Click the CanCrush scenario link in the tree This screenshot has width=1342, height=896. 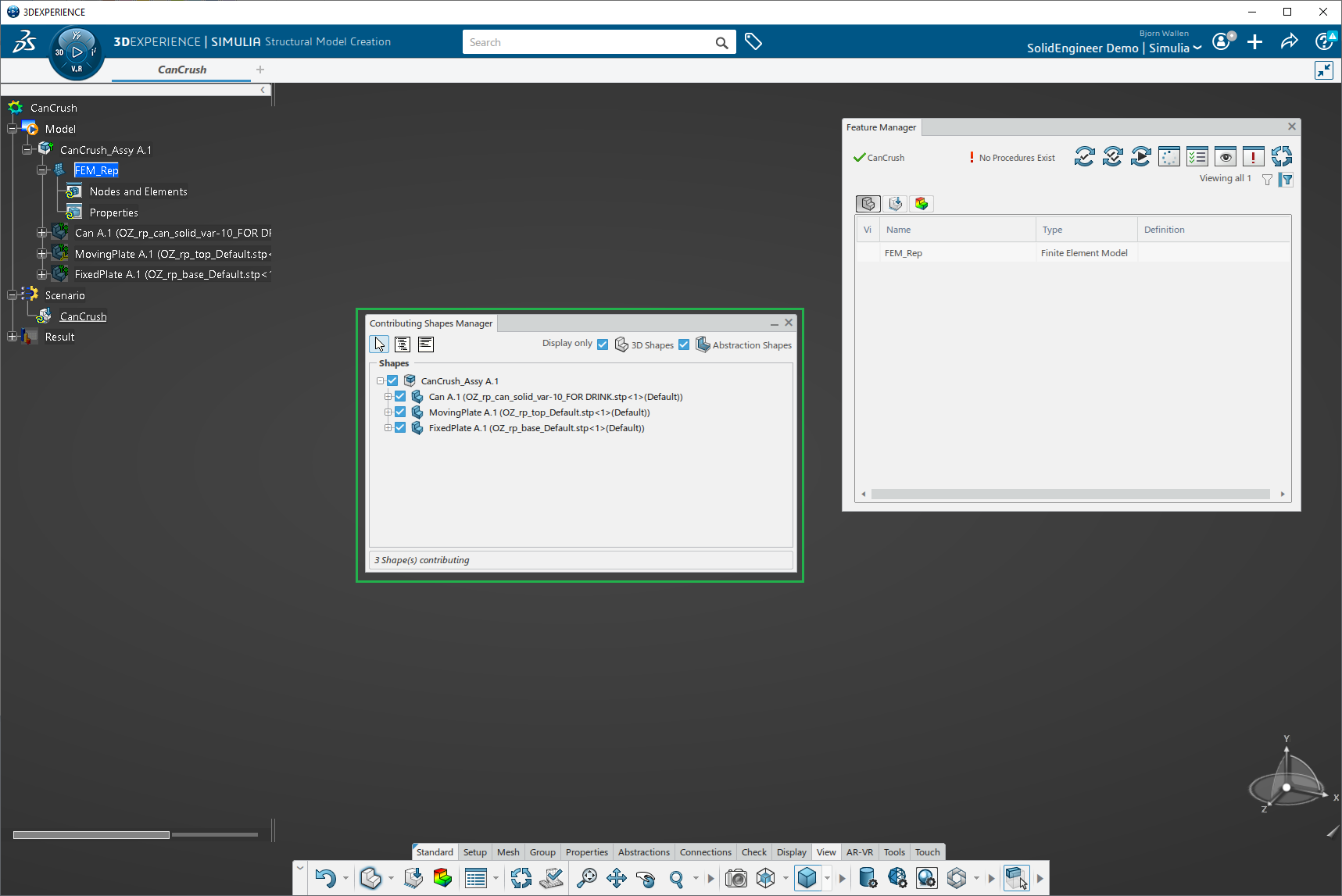tap(84, 316)
